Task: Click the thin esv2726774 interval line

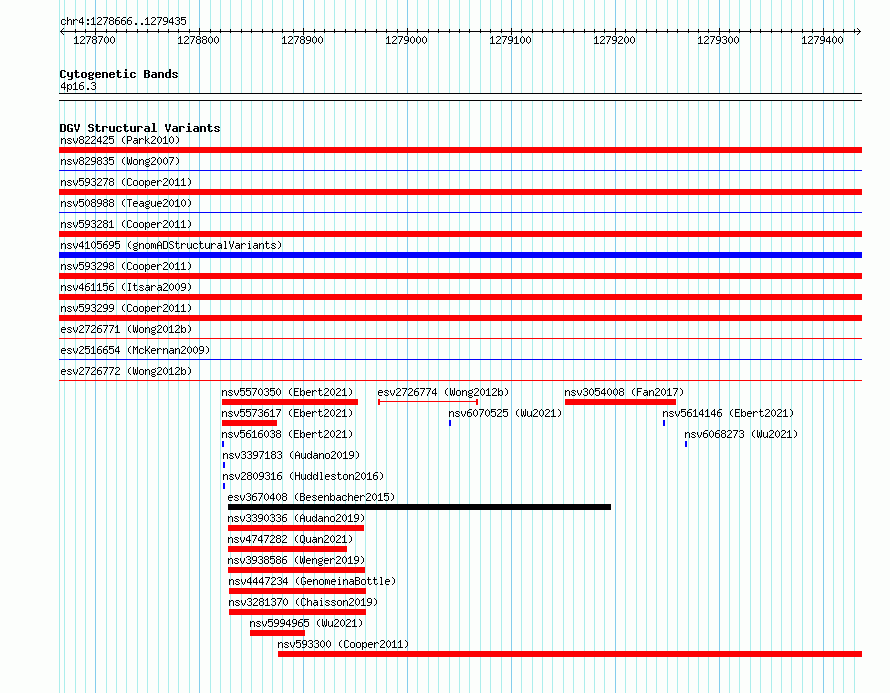Action: tap(428, 402)
